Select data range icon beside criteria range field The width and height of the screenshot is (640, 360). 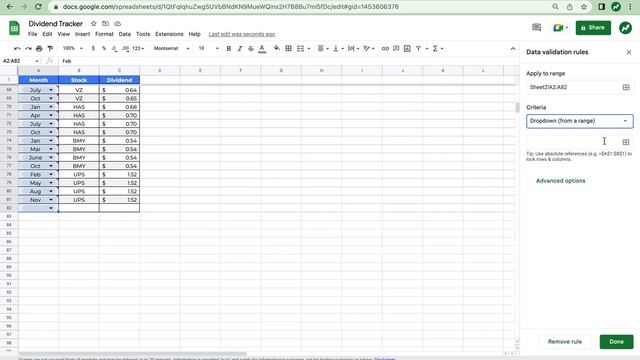pos(626,142)
